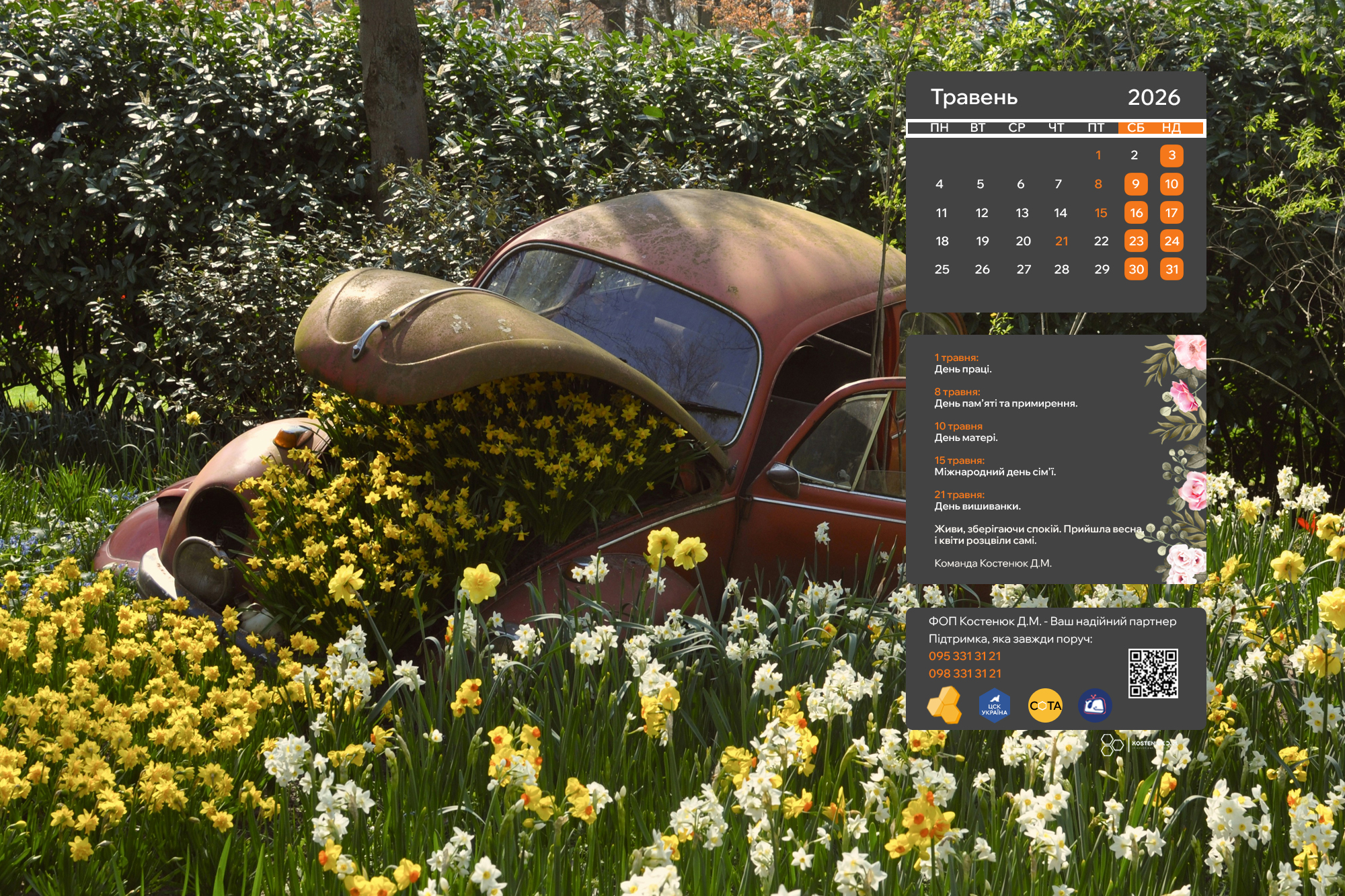Click the yellow СОТА round logo
The height and width of the screenshot is (896, 1345).
coord(1045,706)
